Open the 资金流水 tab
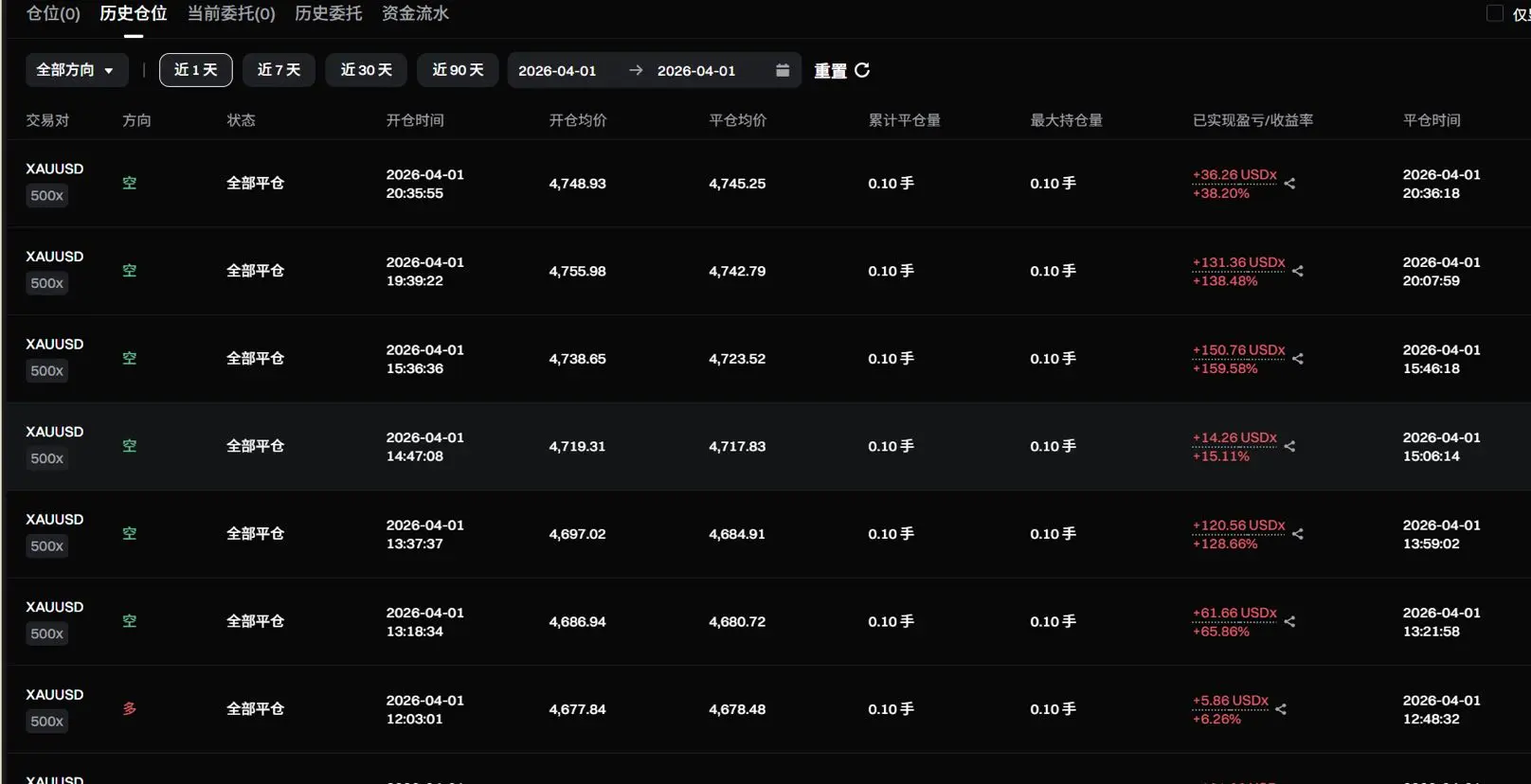Image resolution: width=1531 pixels, height=784 pixels. pyautogui.click(x=415, y=13)
